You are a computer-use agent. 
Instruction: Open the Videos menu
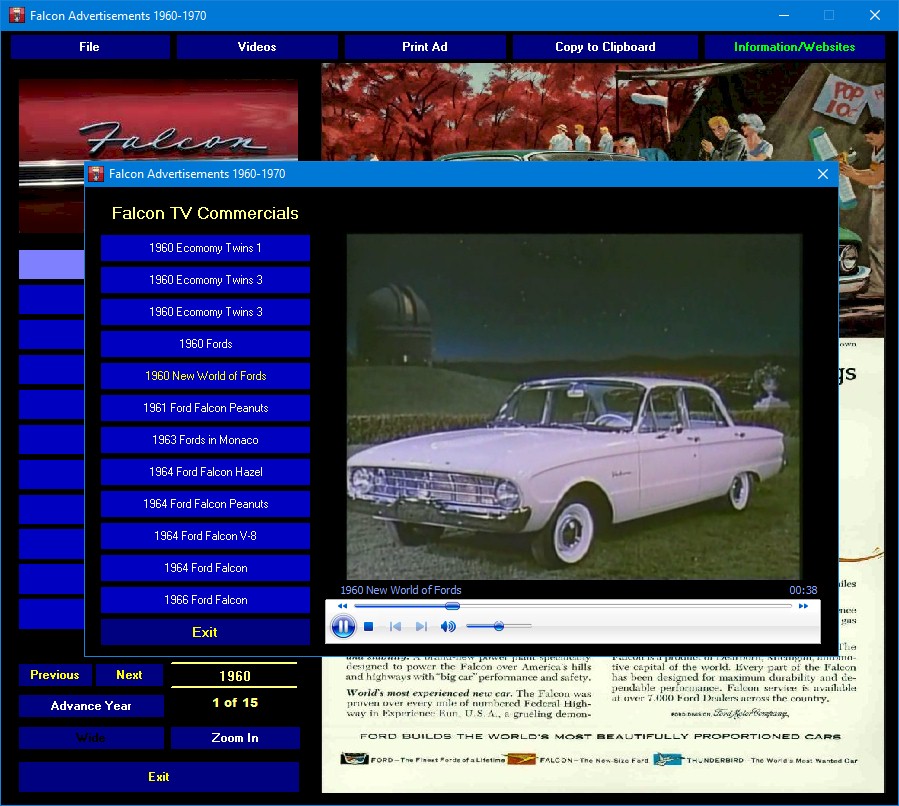(x=257, y=47)
